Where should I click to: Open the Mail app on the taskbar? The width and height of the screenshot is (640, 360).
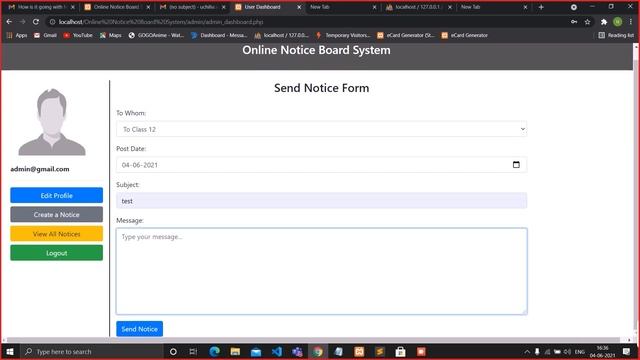[x=256, y=351]
